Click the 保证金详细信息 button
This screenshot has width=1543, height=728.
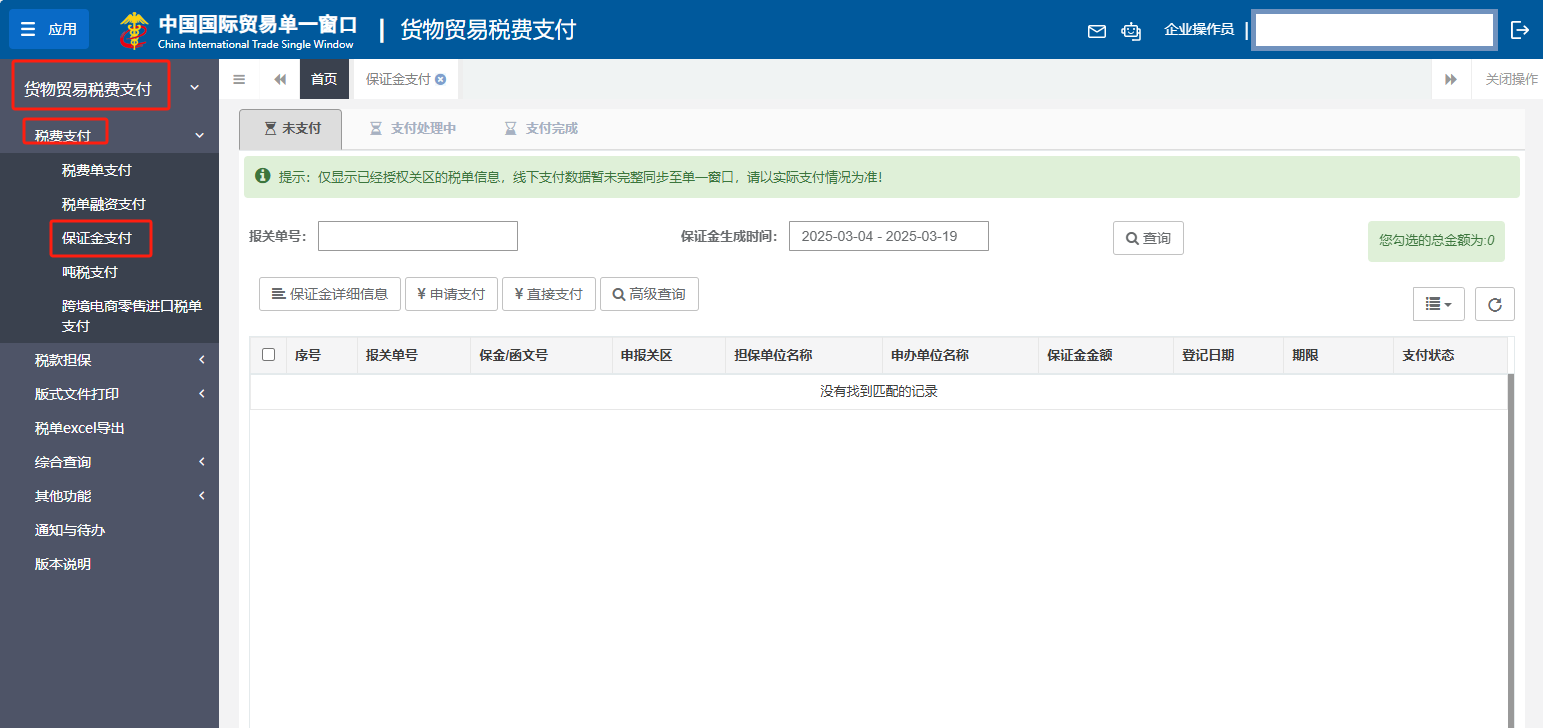[x=330, y=294]
